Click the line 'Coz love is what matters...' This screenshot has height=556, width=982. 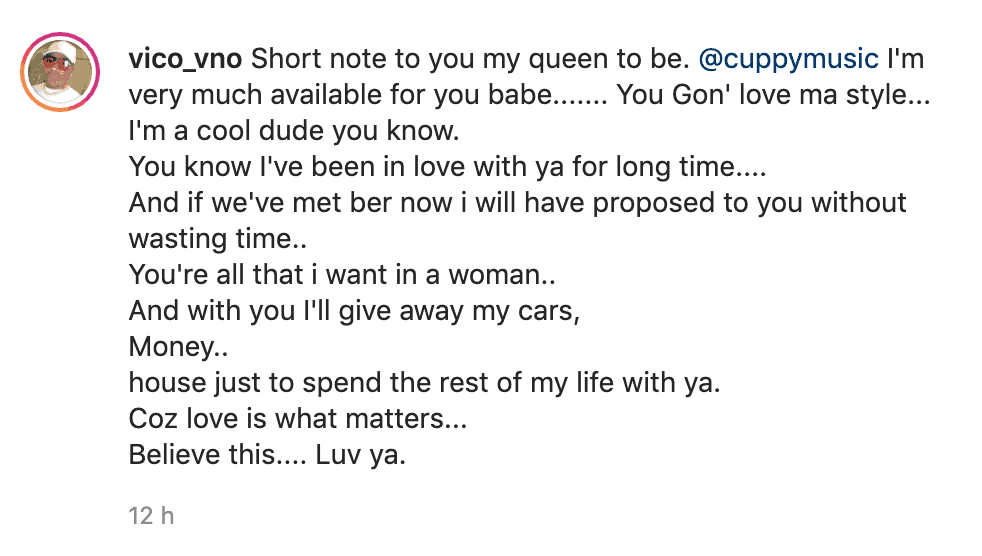pos(298,419)
